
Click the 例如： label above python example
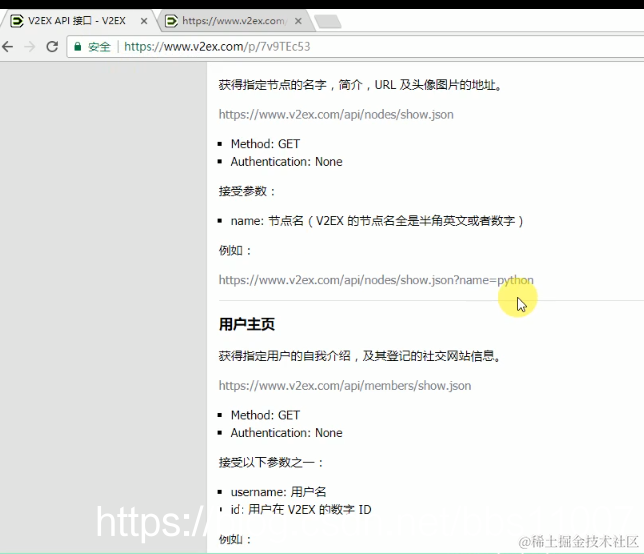pos(235,251)
